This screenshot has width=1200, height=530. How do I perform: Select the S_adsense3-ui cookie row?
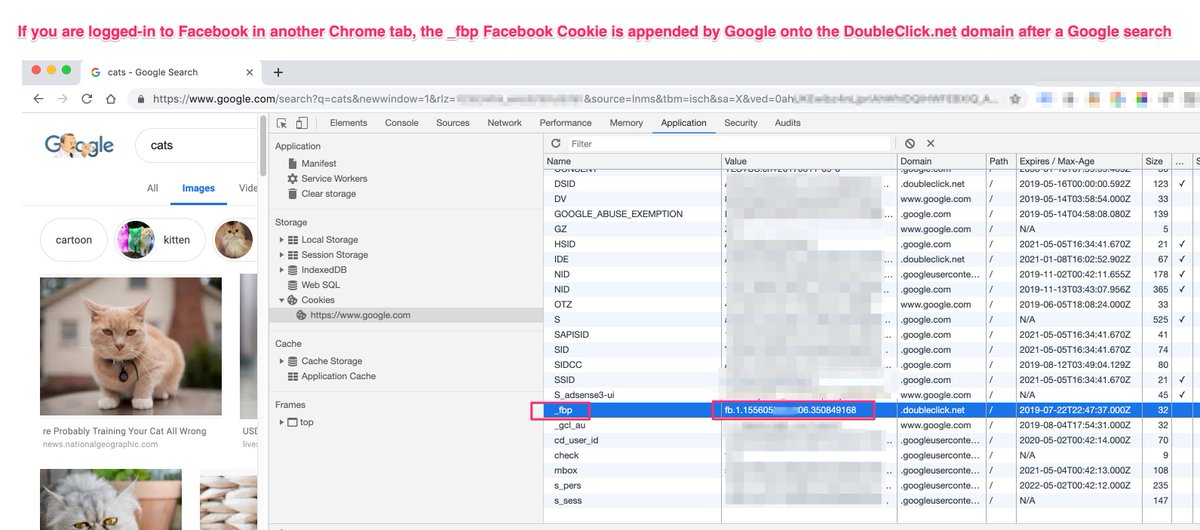pos(872,395)
